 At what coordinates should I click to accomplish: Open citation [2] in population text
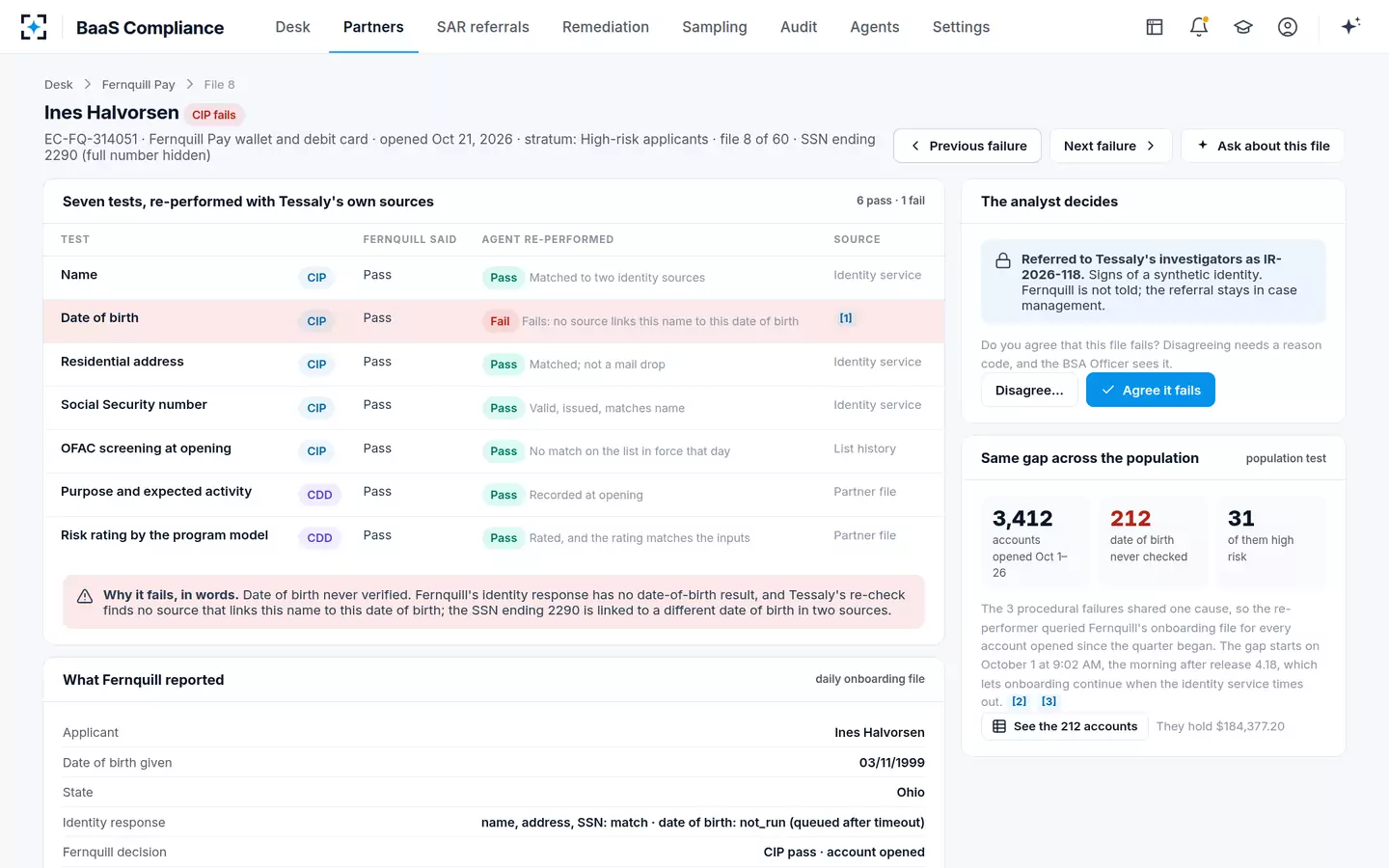coord(1019,701)
